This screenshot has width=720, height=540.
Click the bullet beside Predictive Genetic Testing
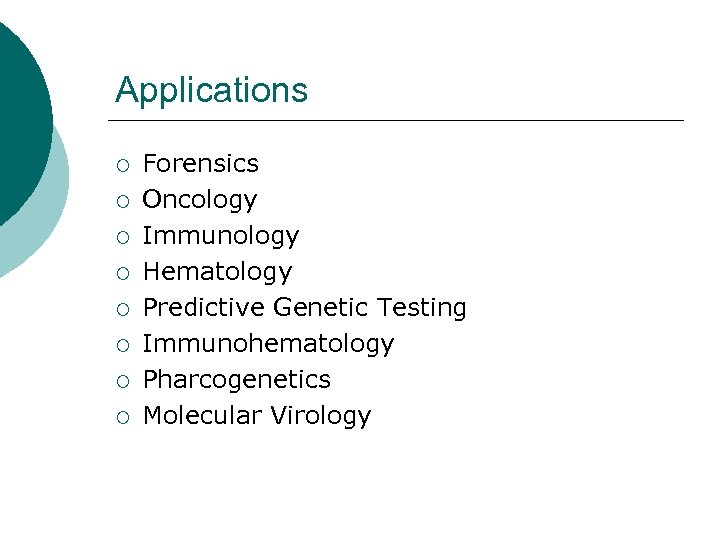(x=122, y=308)
